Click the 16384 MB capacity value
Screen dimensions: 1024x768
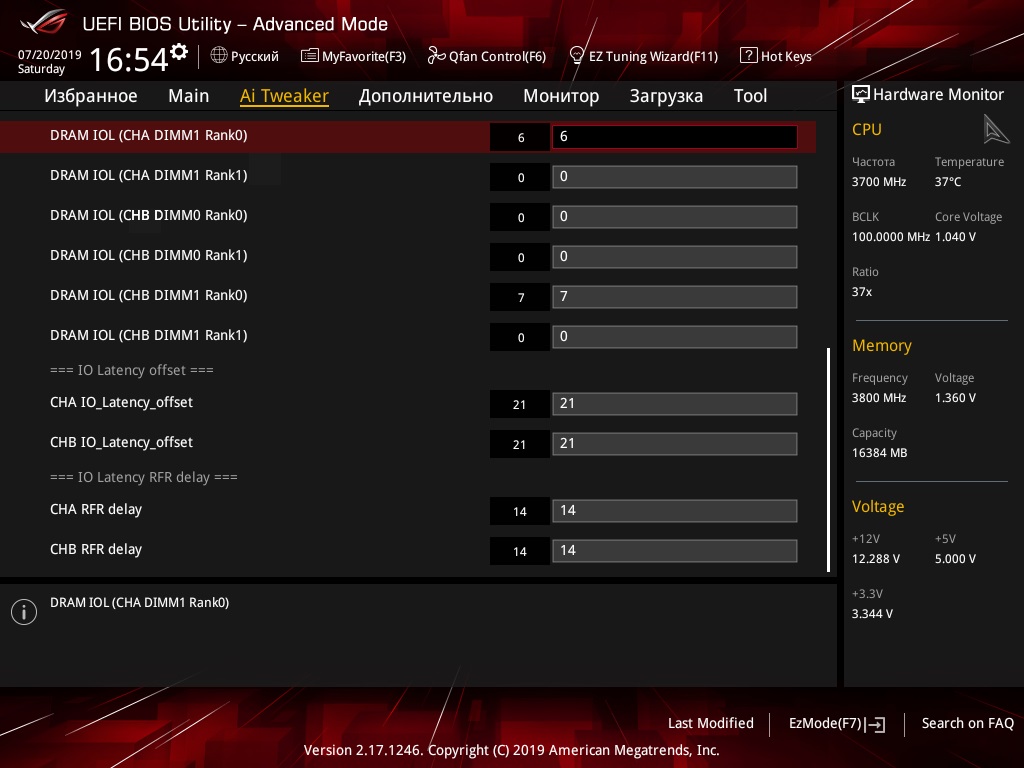coord(880,453)
